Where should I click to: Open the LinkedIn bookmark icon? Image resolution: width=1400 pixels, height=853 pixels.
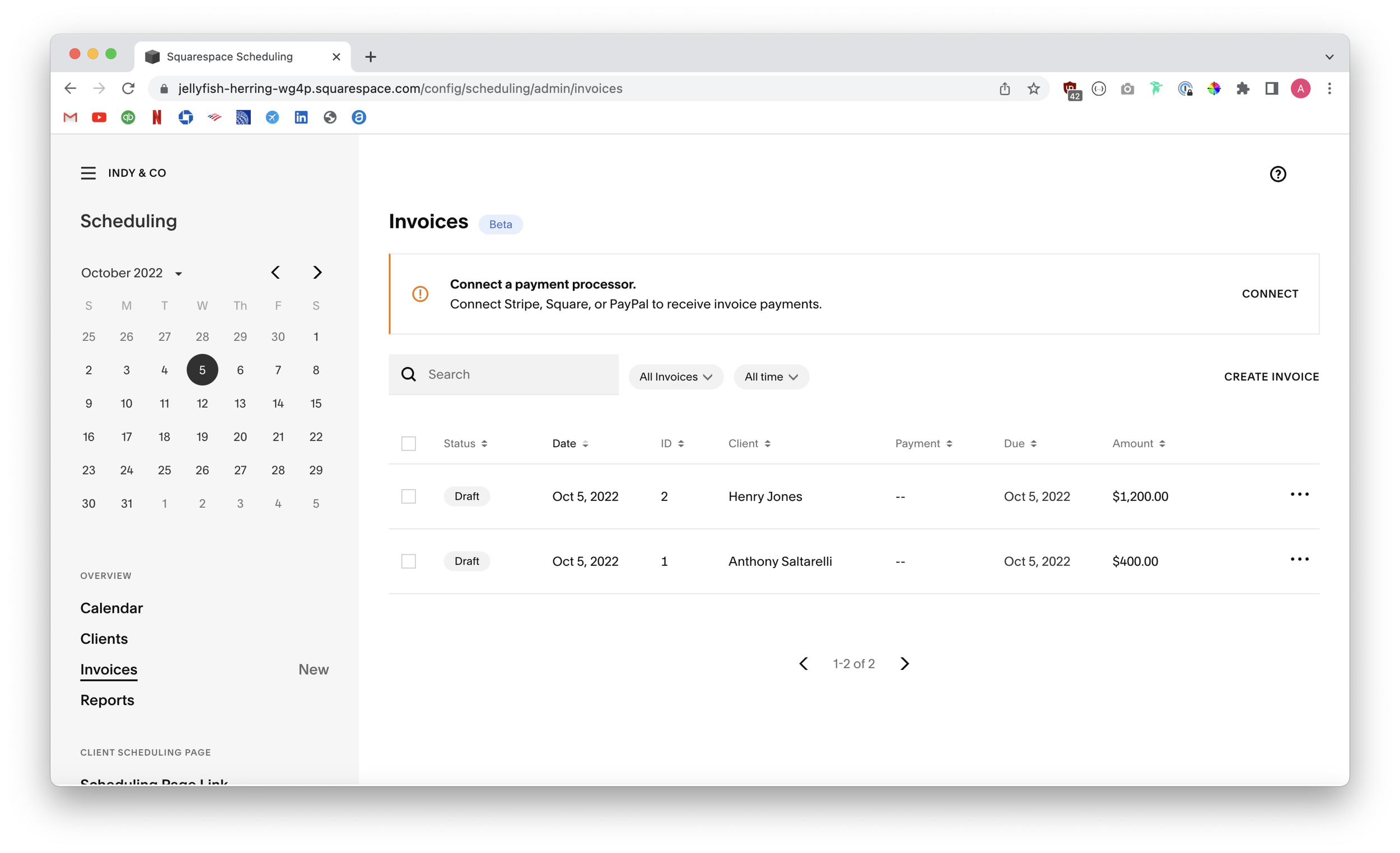[x=301, y=118]
